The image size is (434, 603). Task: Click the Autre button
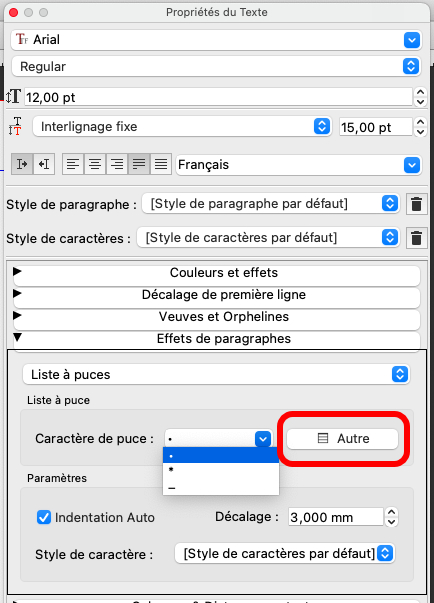point(343,438)
